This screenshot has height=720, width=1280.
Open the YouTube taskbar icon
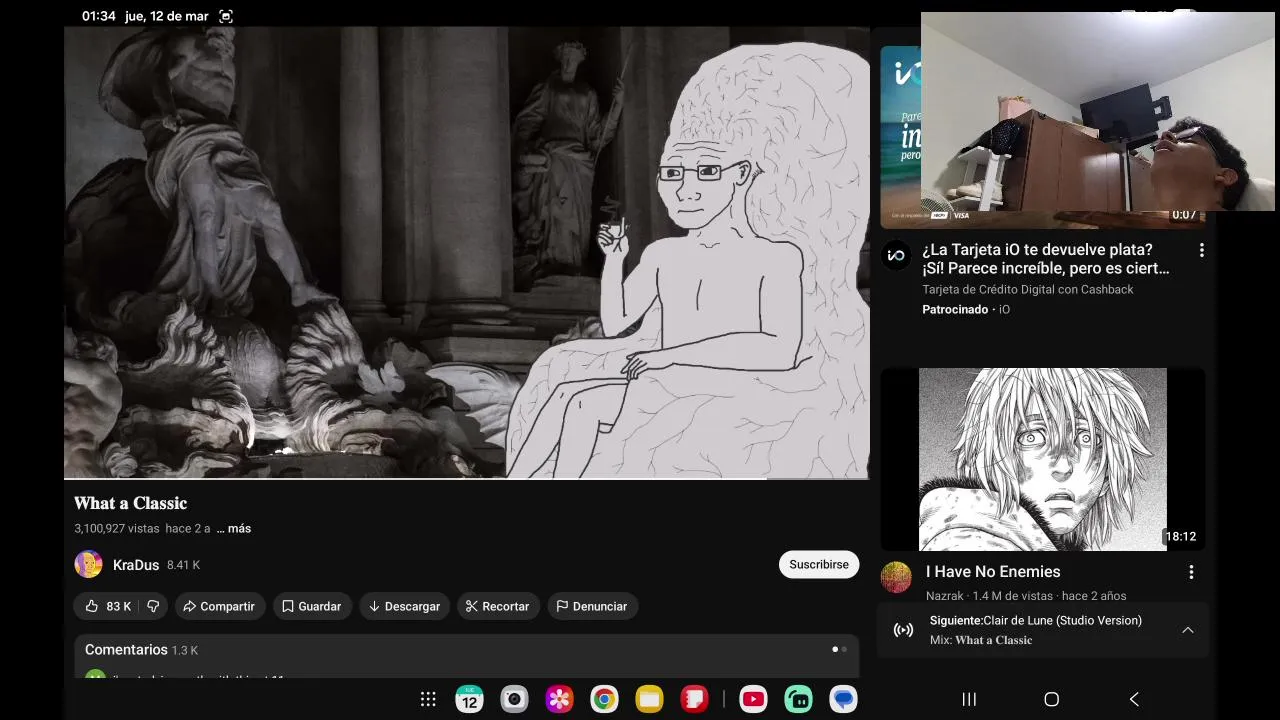click(753, 699)
